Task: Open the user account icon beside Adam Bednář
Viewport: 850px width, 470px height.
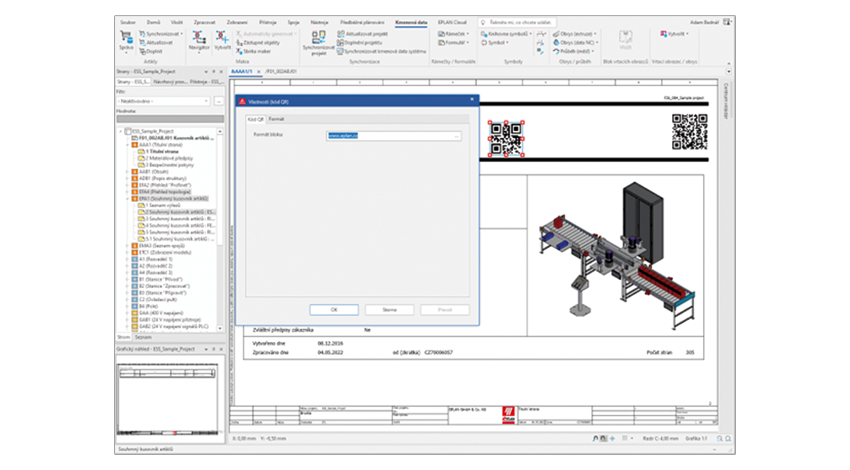Action: [726, 22]
